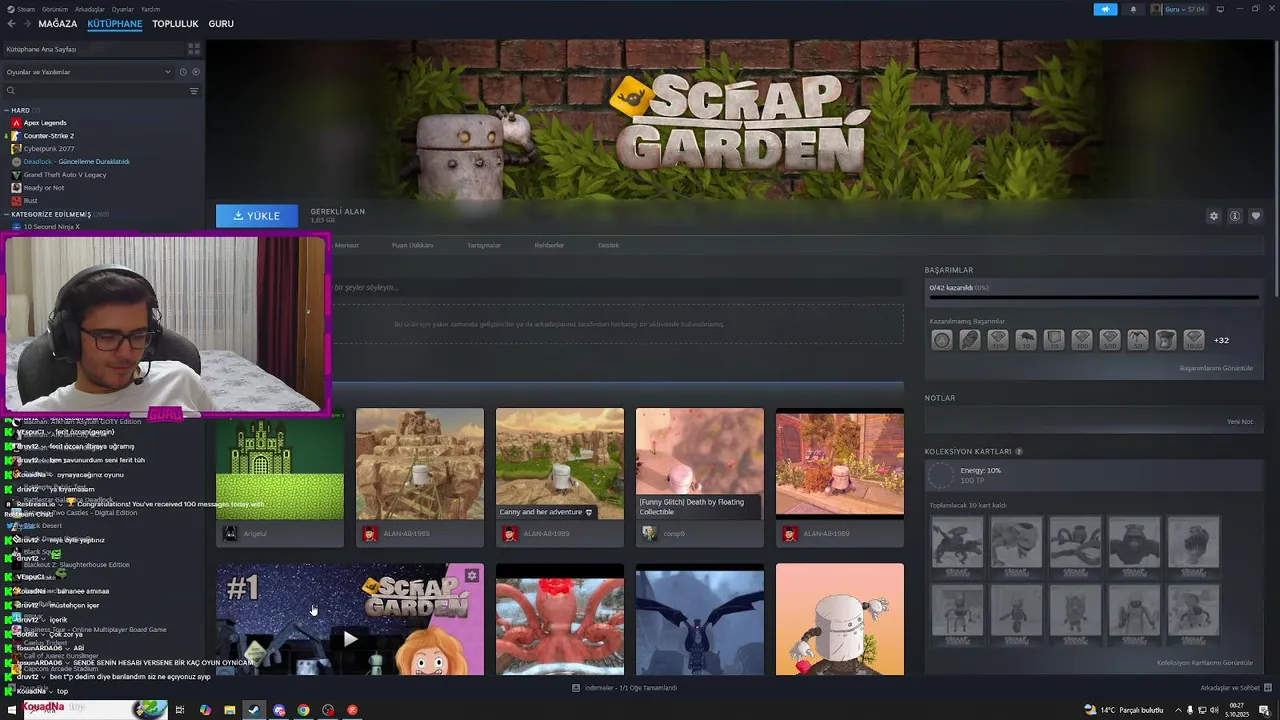Click the Yeni Not button
This screenshot has height=720, width=1280.
[1240, 421]
